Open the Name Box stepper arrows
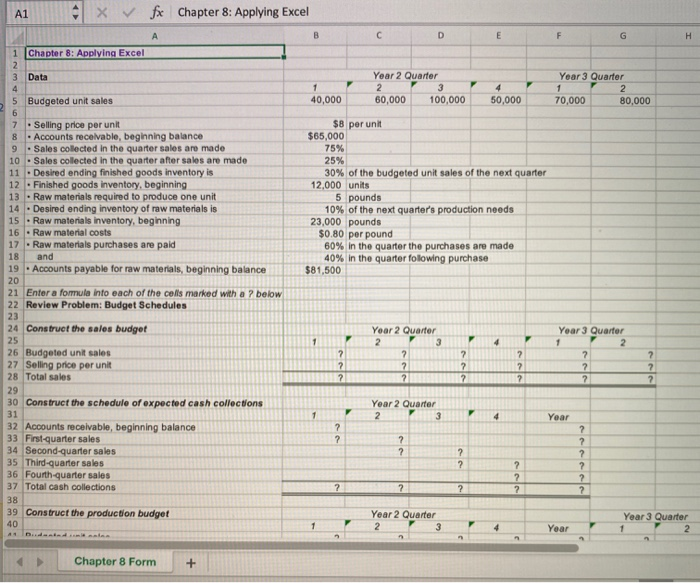Viewport: 700px width, 583px height. point(75,12)
